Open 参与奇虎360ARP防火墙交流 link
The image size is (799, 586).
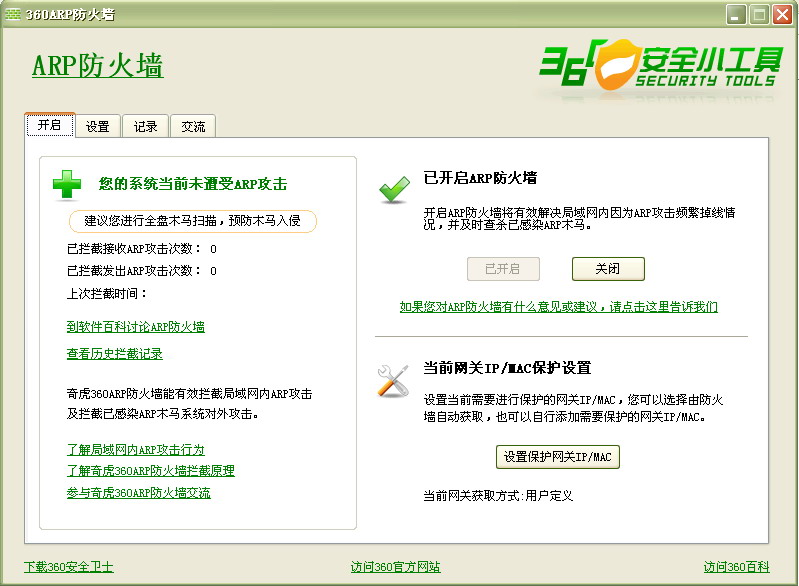tap(139, 493)
